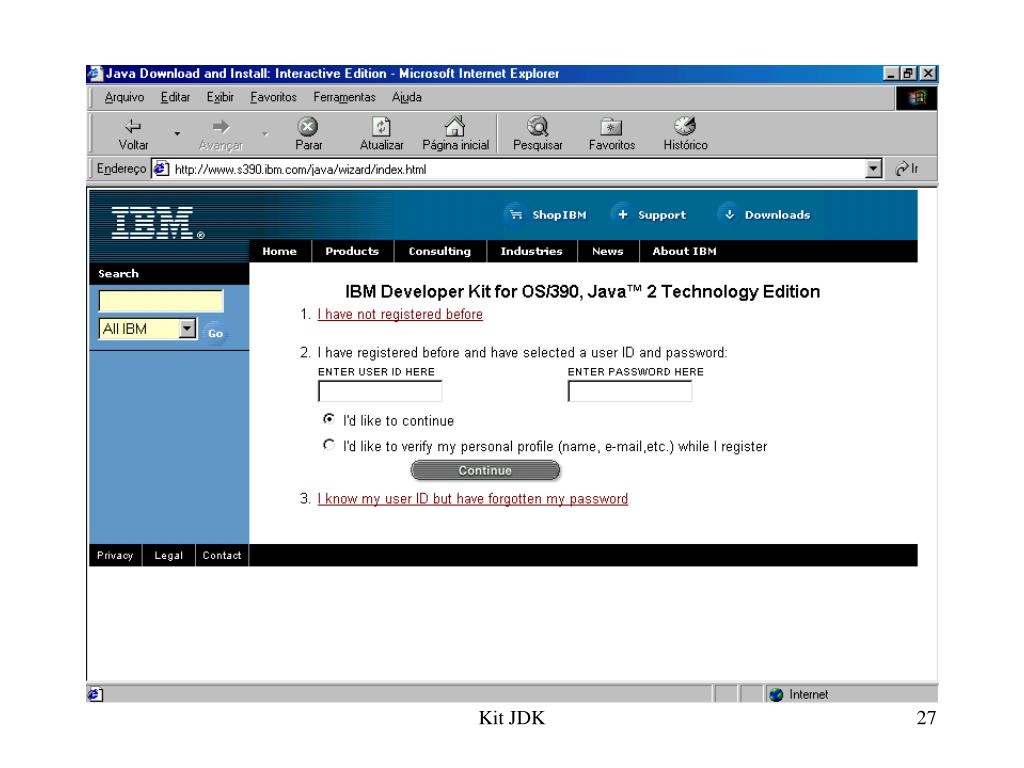Image resolution: width=1024 pixels, height=768 pixels.
Task: Select verify my personal profile radio
Action: 329,445
